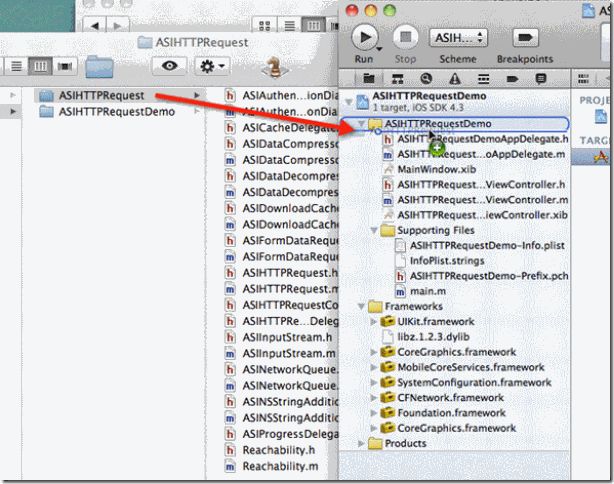Click Finder back navigation arrow
Image resolution: width=614 pixels, height=484 pixels.
(x=94, y=26)
